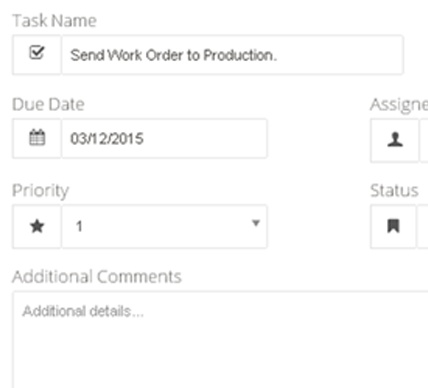Click the Additional details placeholder text
Image resolution: width=428 pixels, height=388 pixels.
[x=83, y=311]
